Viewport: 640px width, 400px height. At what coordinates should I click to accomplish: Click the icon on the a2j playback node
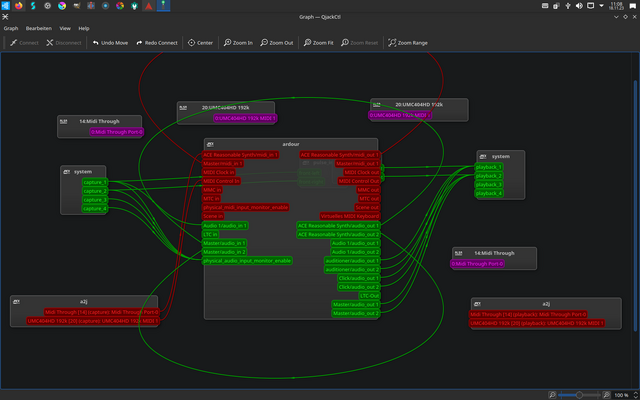478,304
